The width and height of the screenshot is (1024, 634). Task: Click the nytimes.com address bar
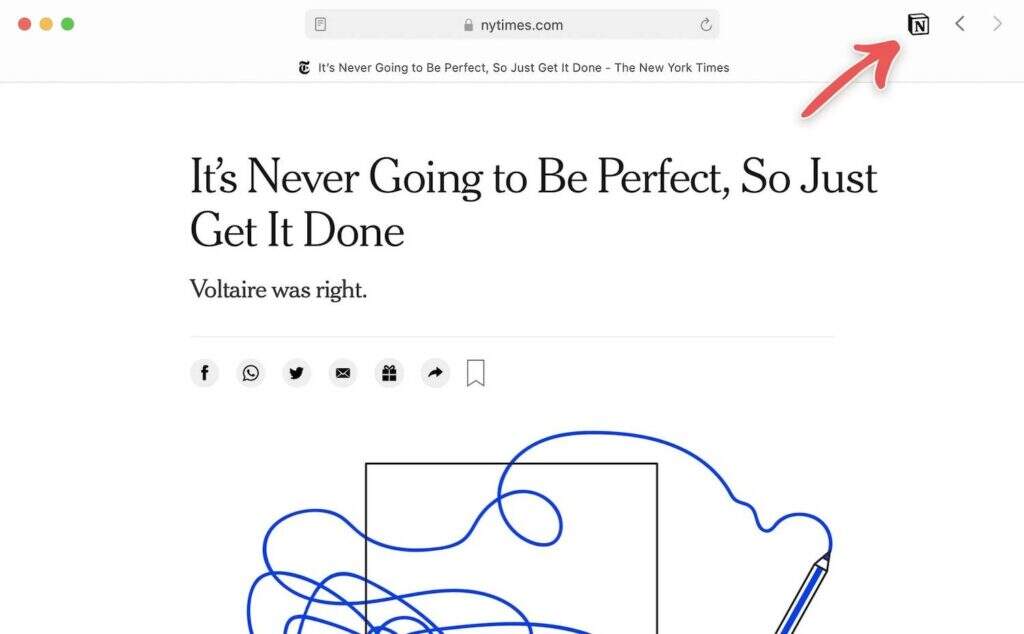click(521, 25)
